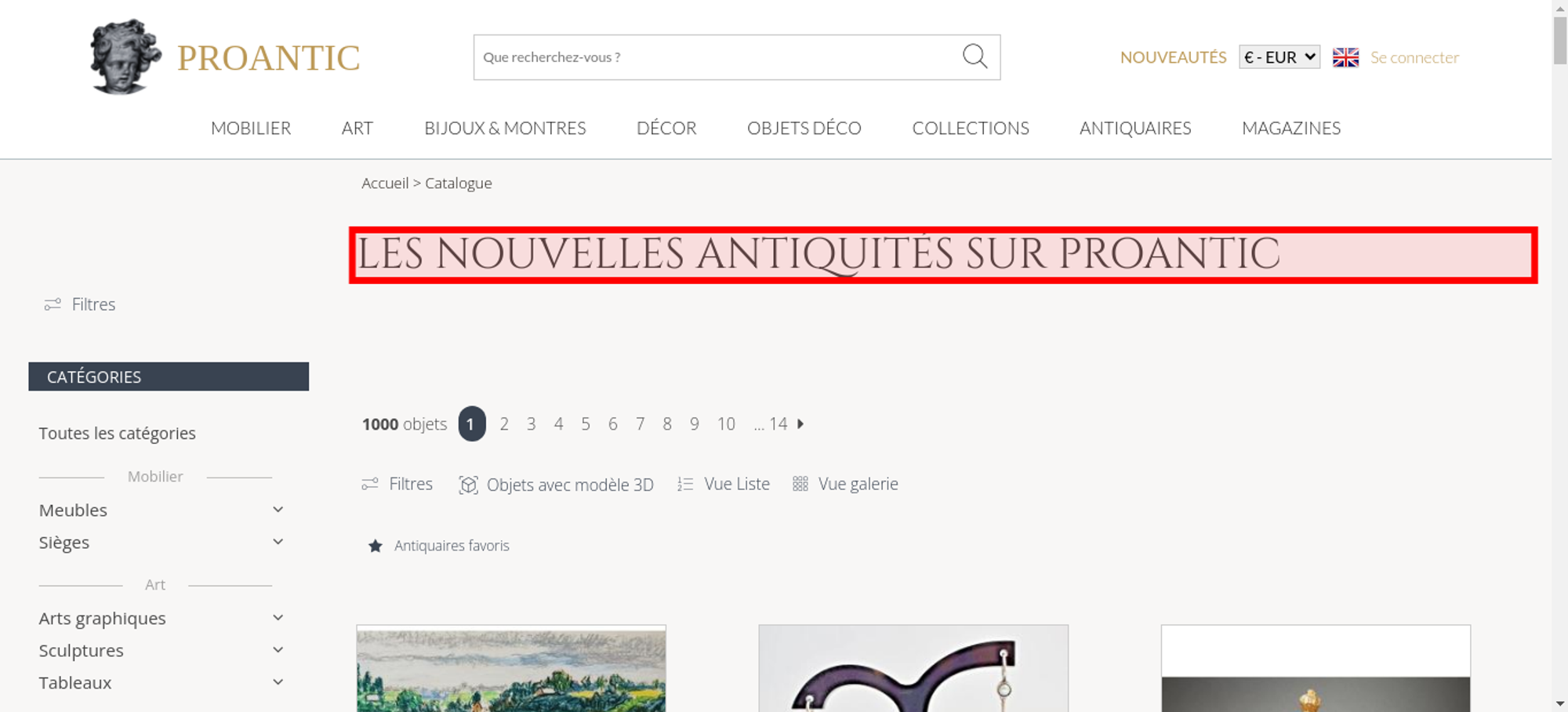Click the Proantic cherub head logo
The height and width of the screenshot is (712, 1568).
click(125, 56)
